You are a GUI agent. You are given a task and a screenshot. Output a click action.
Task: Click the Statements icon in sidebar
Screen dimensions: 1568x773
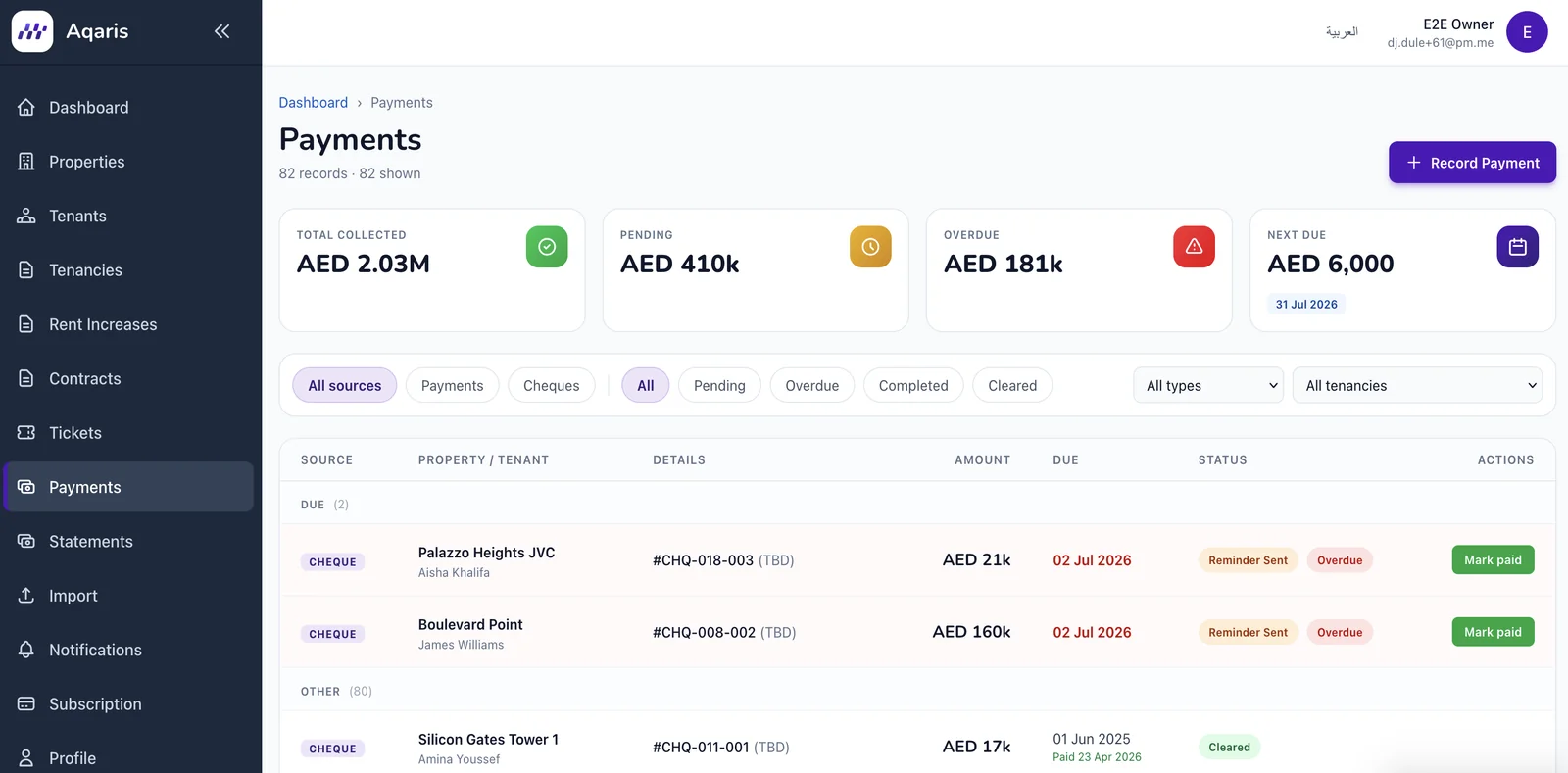[x=26, y=541]
